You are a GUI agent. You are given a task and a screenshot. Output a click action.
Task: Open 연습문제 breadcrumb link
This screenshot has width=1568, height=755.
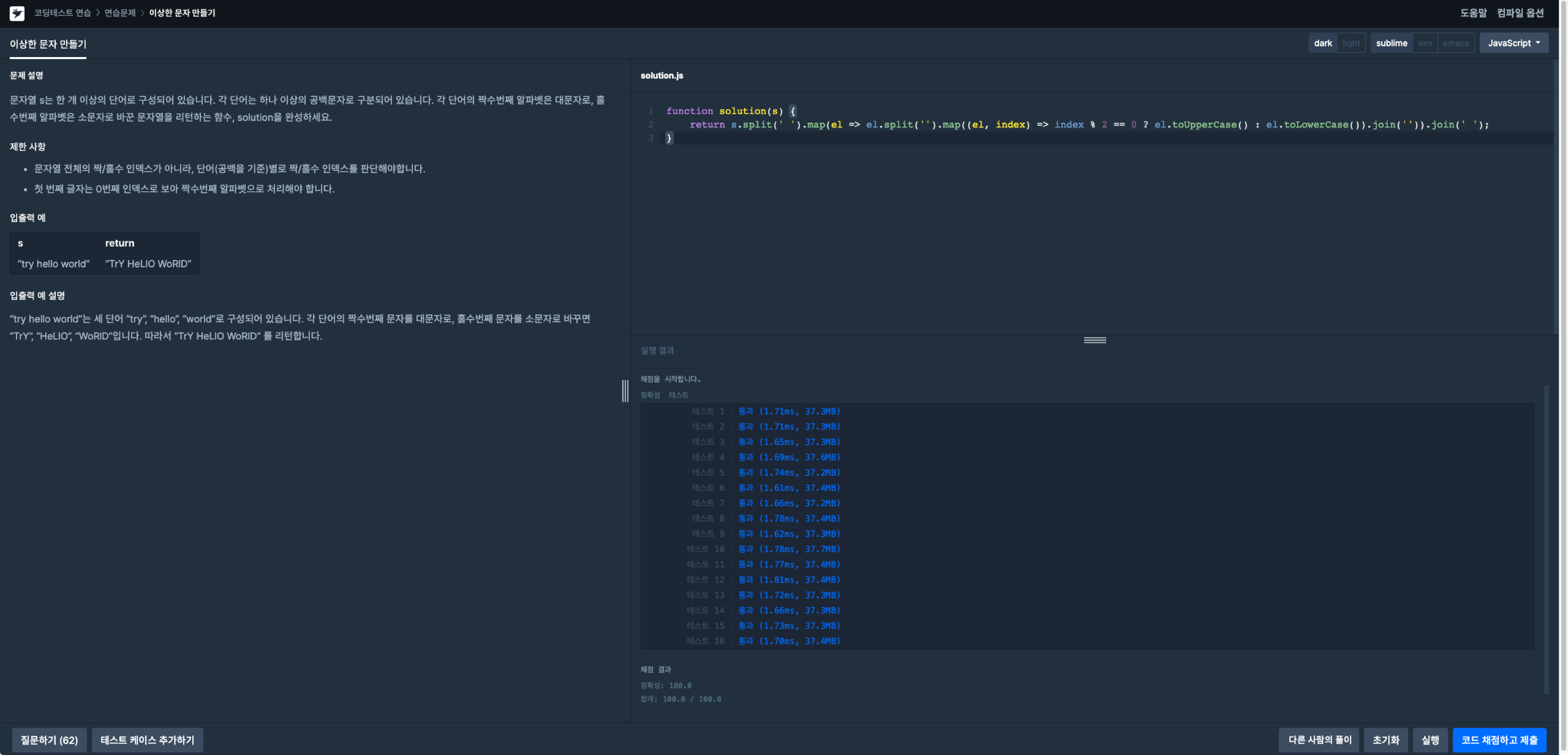120,13
